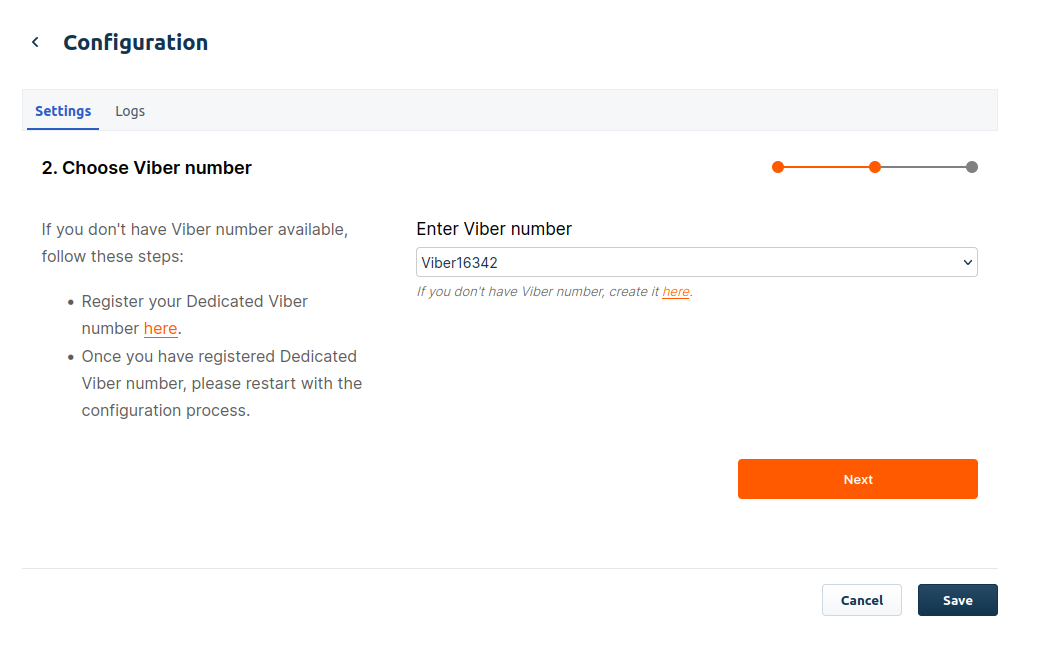Image resolution: width=1053 pixels, height=661 pixels.
Task: Click the back arrow beside Configuration
Action: 35,42
